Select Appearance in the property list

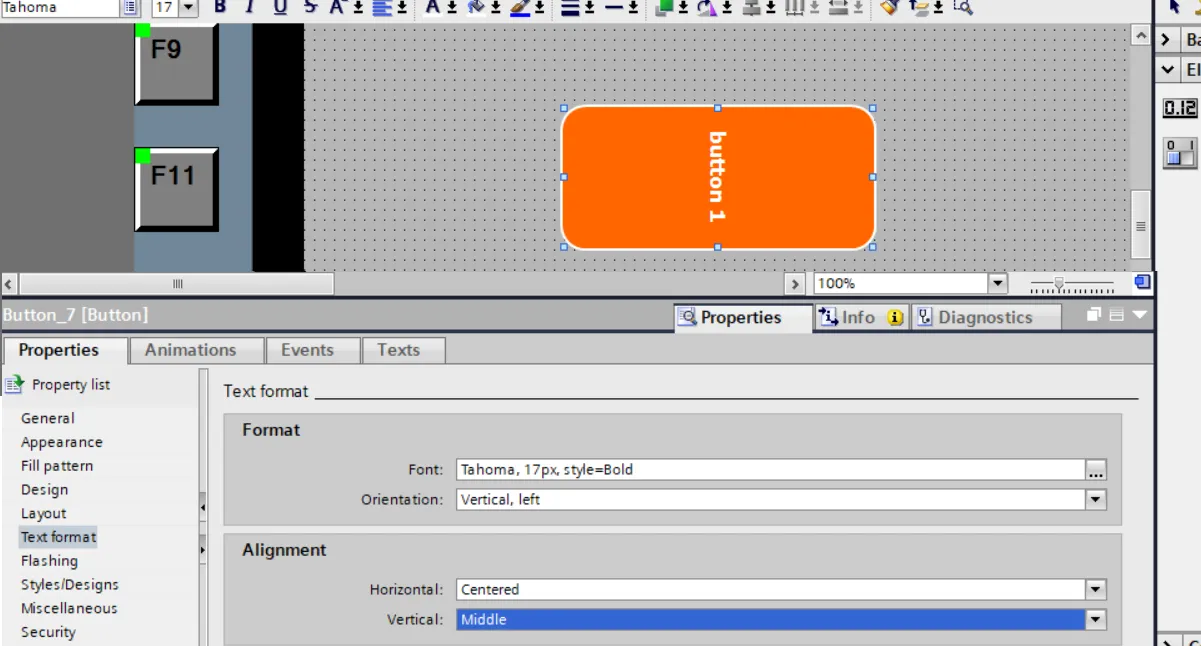coord(62,442)
